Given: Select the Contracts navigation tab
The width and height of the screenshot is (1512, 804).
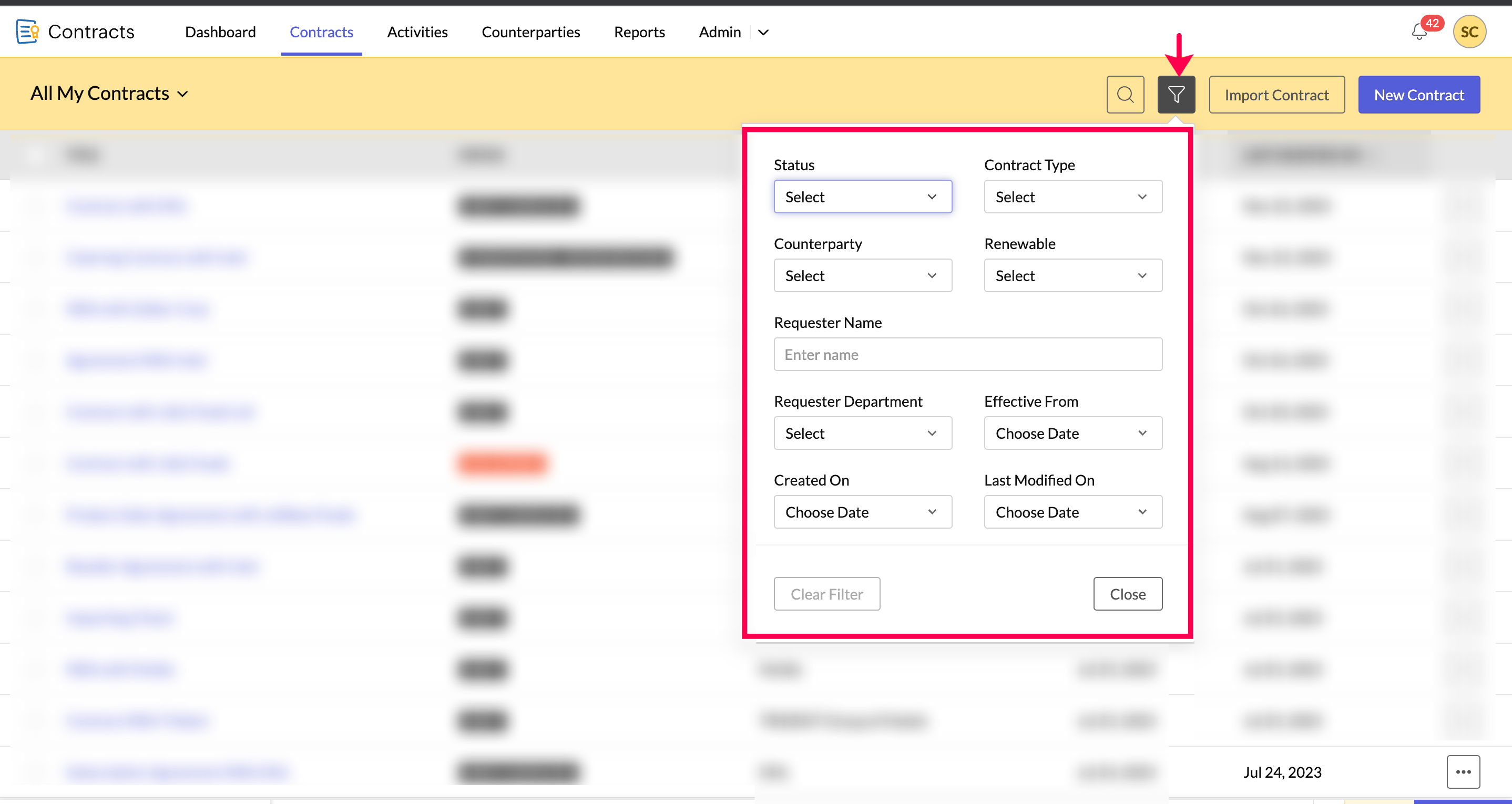Looking at the screenshot, I should click(321, 32).
